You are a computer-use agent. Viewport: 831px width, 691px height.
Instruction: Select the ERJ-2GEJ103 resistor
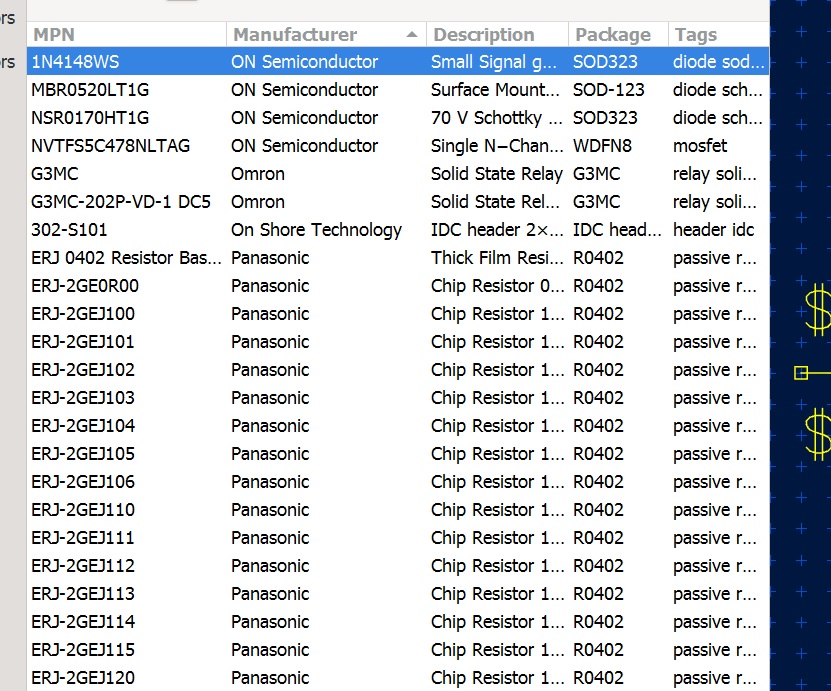(398, 397)
